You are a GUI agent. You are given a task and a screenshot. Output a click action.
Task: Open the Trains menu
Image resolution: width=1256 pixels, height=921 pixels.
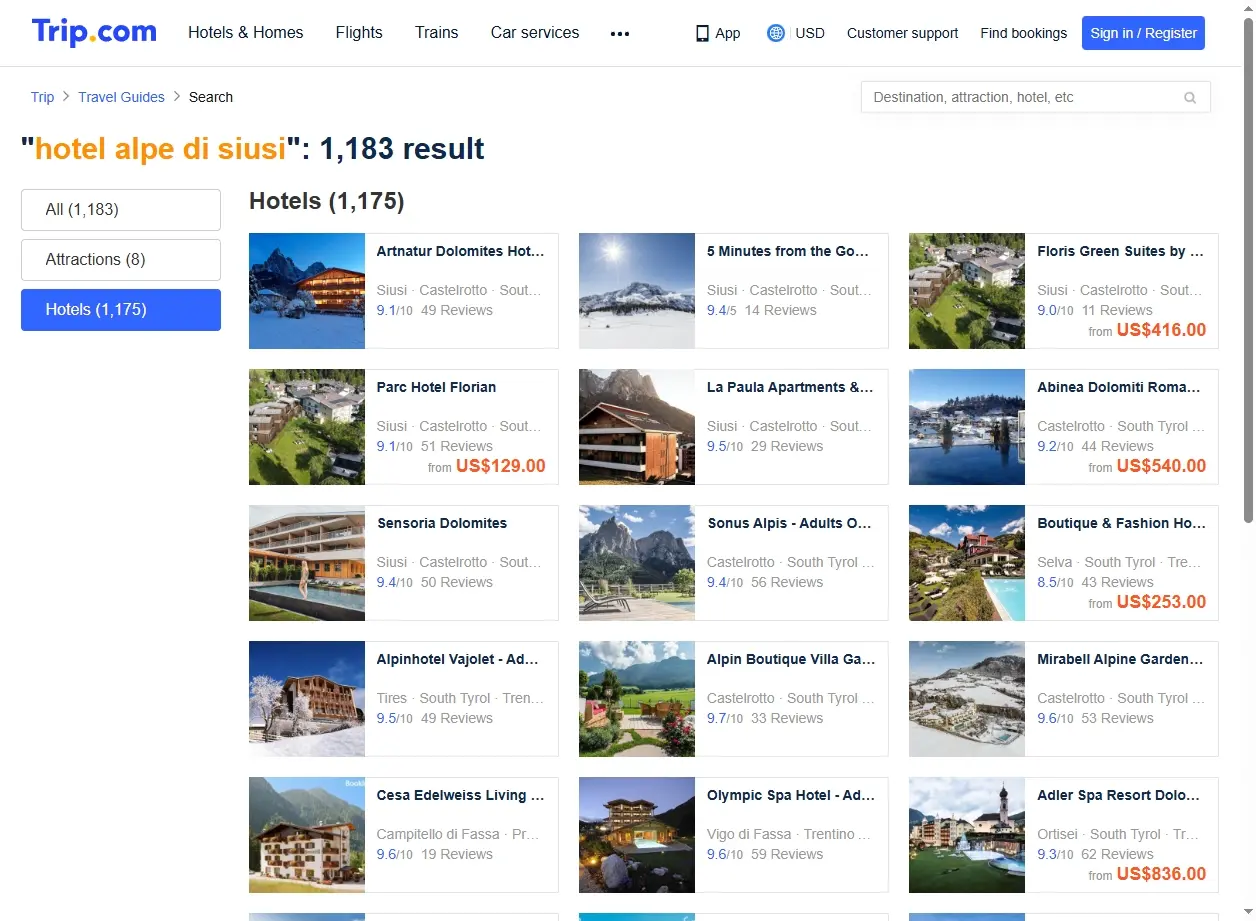click(437, 32)
